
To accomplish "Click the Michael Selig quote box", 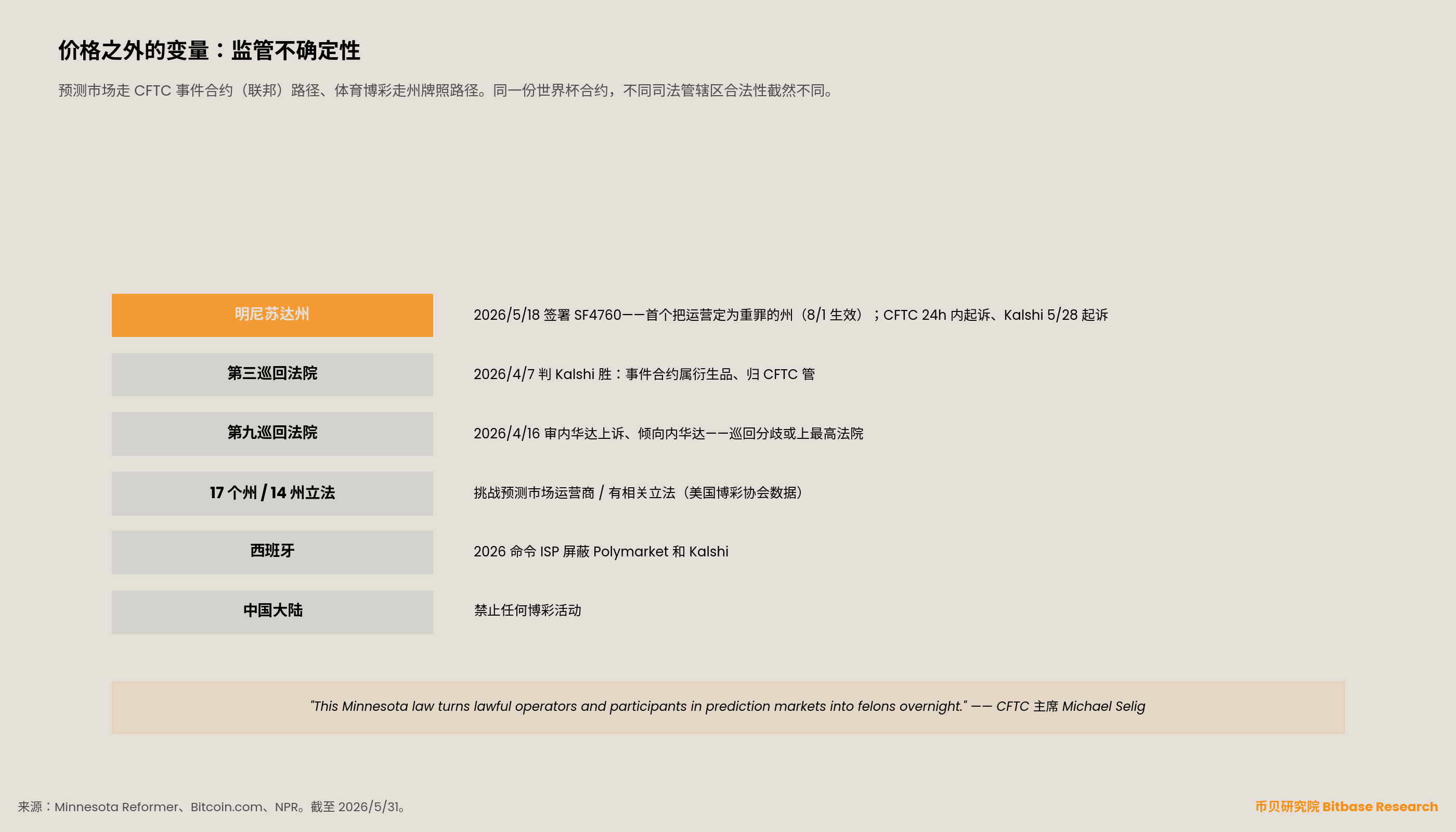I will click(728, 707).
